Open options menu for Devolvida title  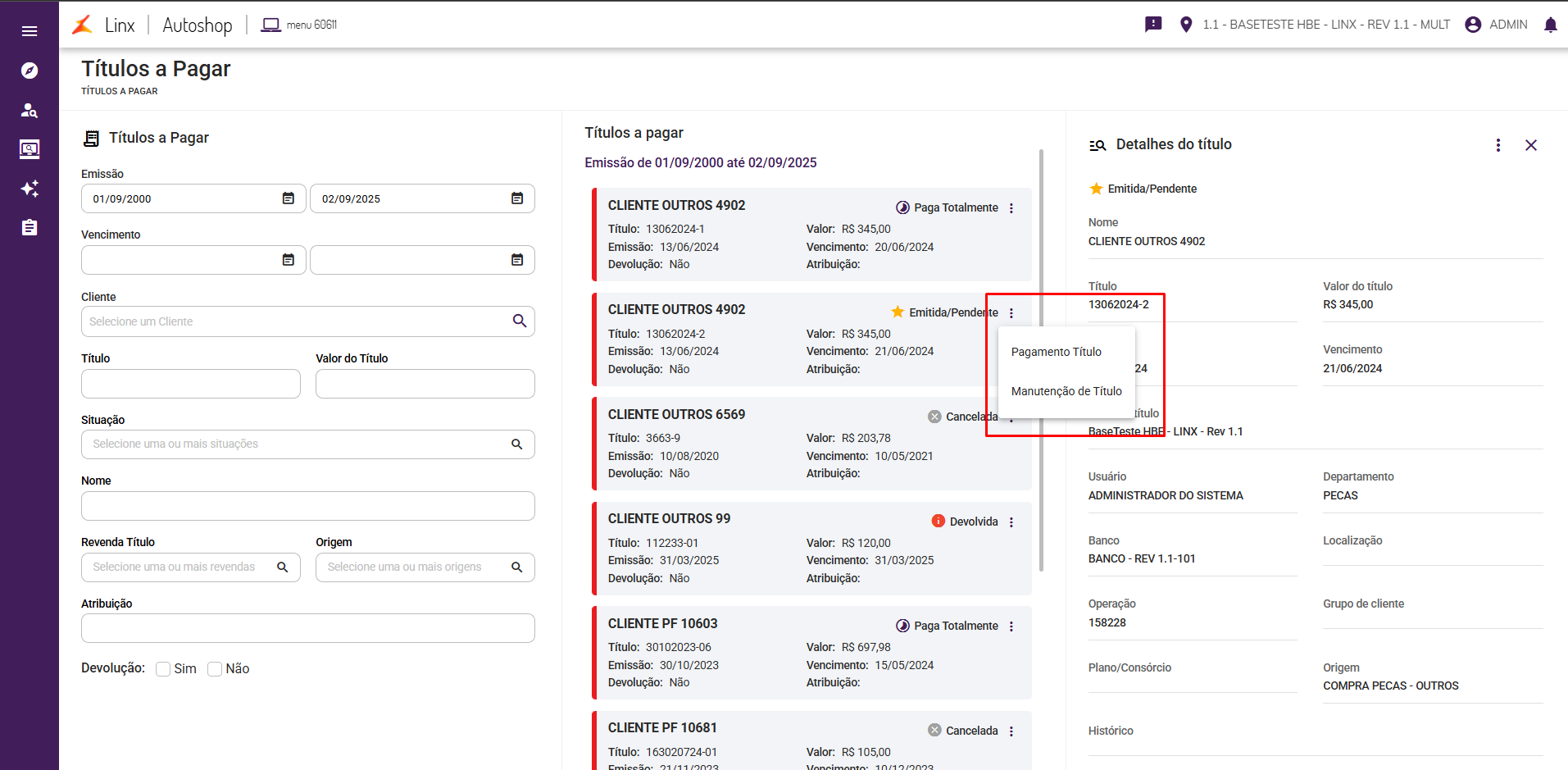coord(1011,522)
